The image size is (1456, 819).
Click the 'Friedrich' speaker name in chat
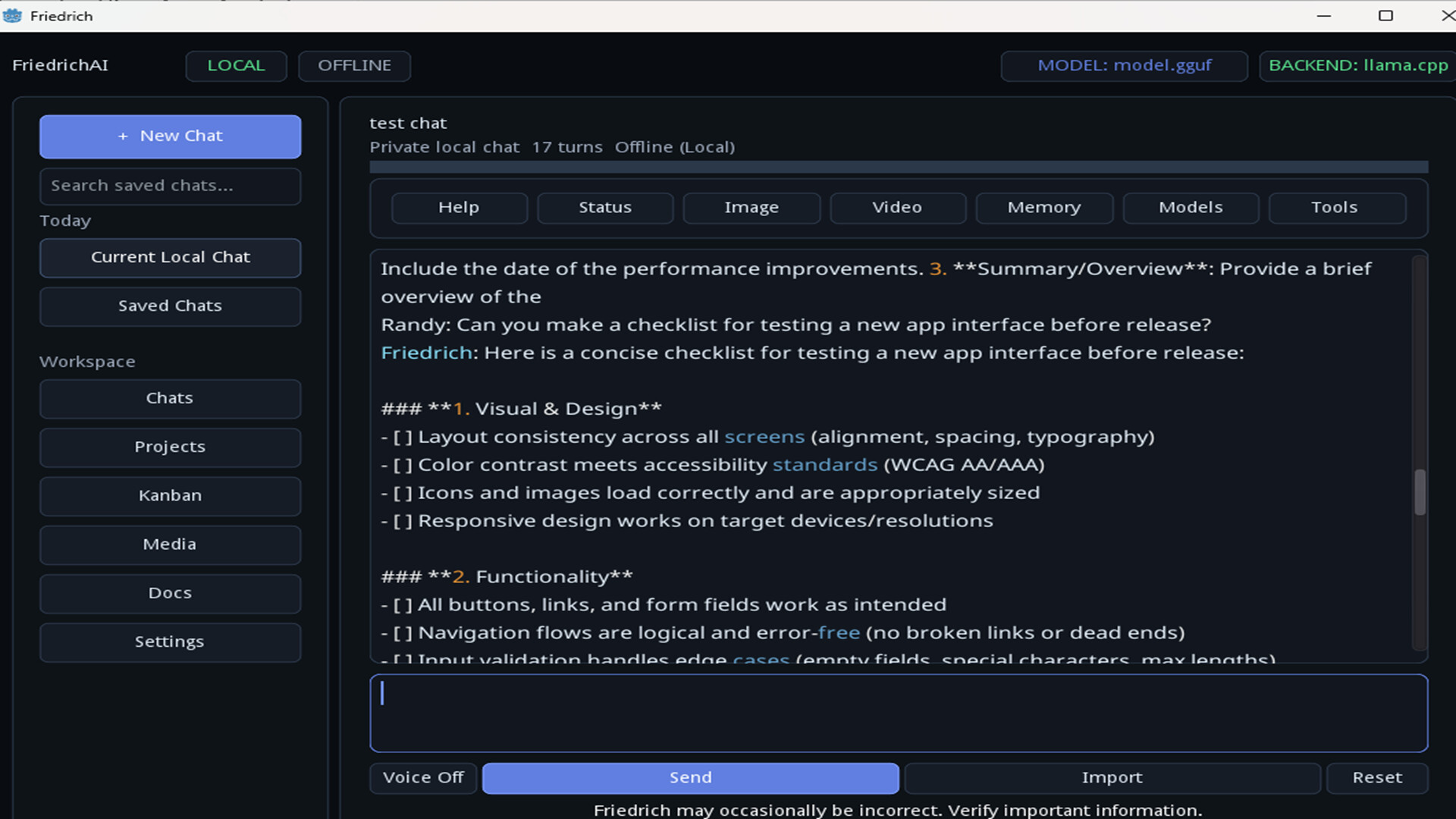pyautogui.click(x=427, y=353)
